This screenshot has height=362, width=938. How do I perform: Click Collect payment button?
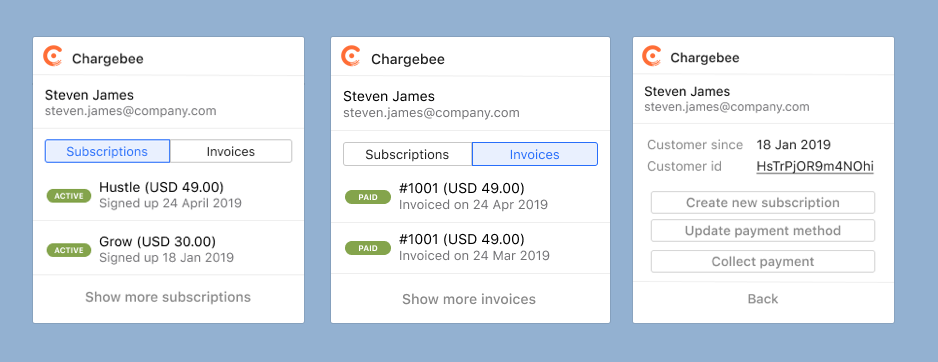tap(763, 261)
